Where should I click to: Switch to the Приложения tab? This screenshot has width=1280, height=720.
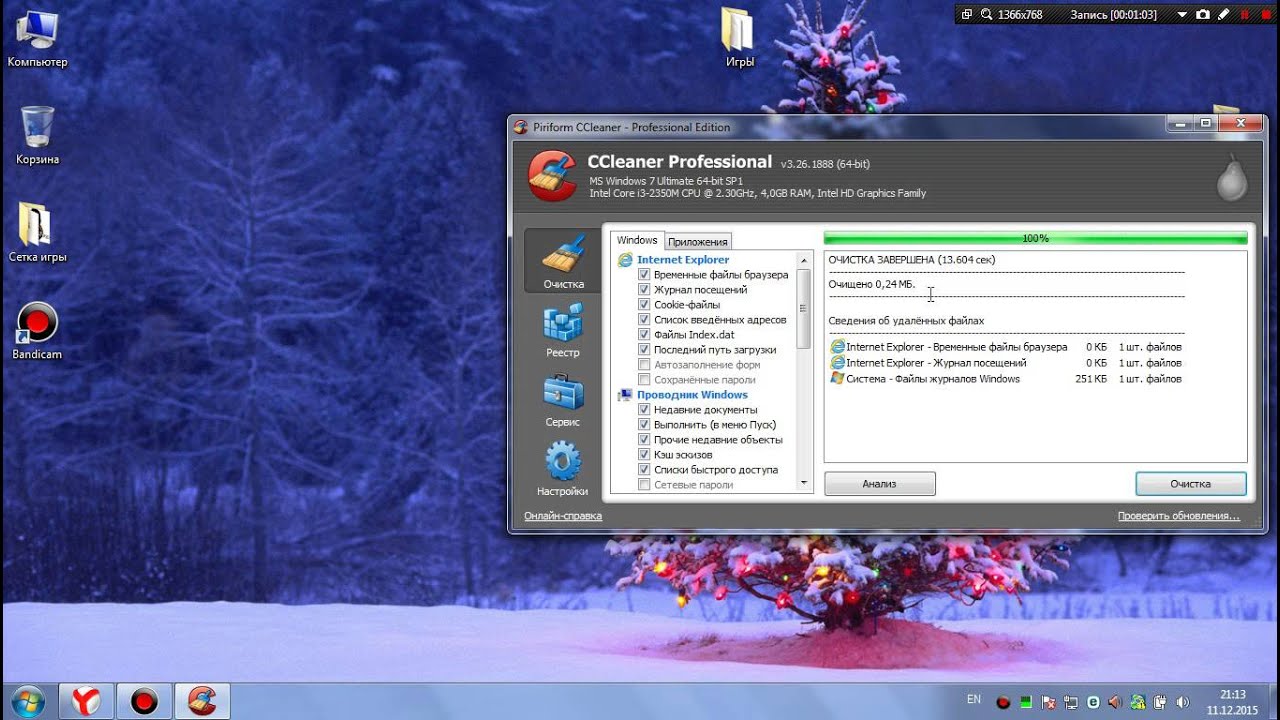pyautogui.click(x=698, y=241)
